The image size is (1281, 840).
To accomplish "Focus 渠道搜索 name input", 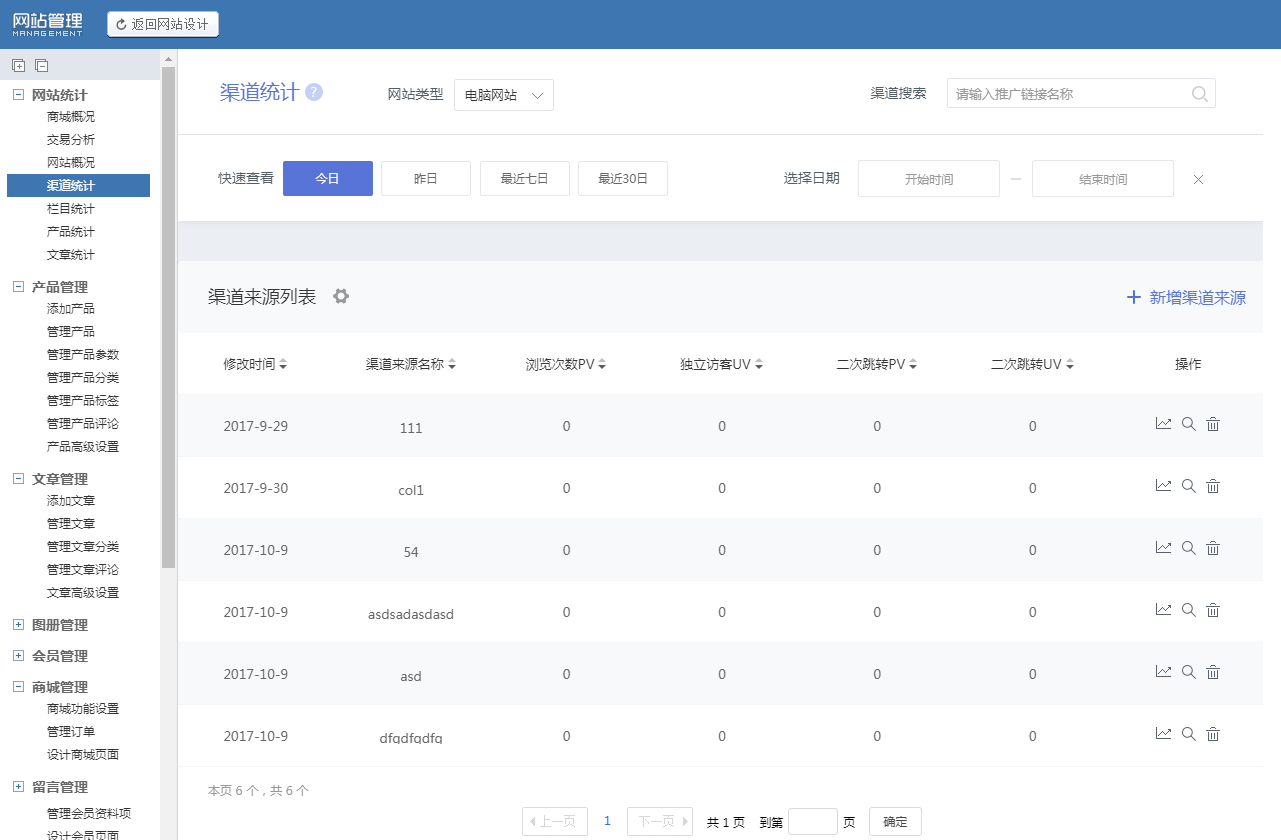I will pyautogui.click(x=1081, y=94).
